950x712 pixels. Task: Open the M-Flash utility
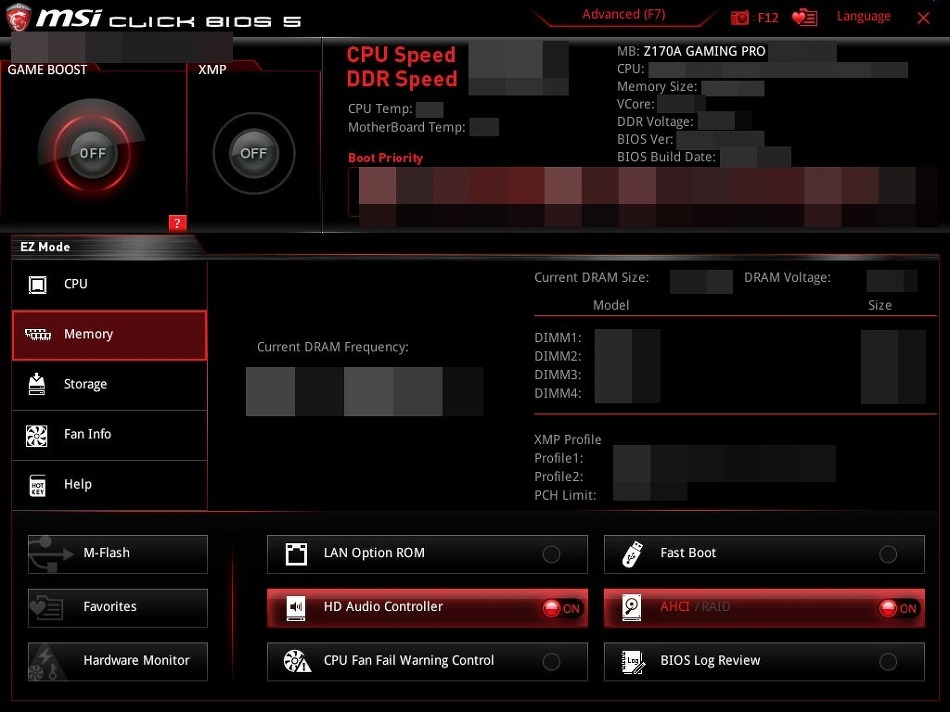coord(118,554)
